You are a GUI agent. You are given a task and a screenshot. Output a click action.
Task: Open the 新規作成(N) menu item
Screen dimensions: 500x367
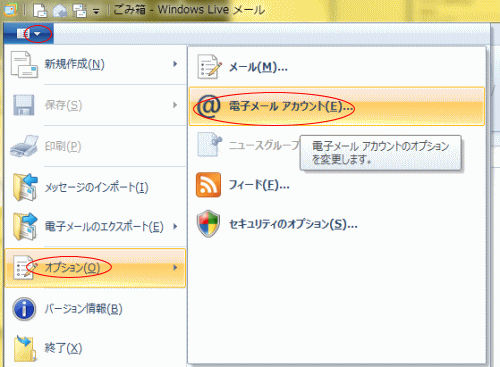click(95, 64)
